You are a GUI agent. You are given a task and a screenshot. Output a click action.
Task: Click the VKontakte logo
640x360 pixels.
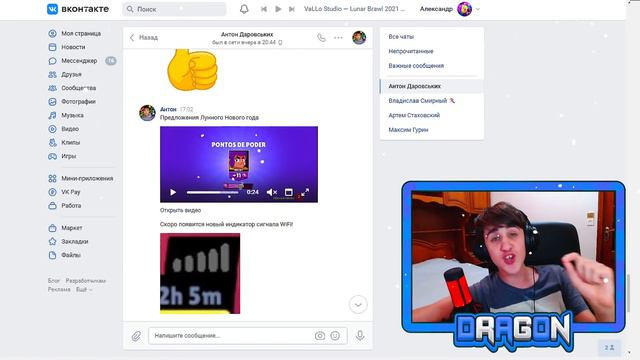coord(78,9)
